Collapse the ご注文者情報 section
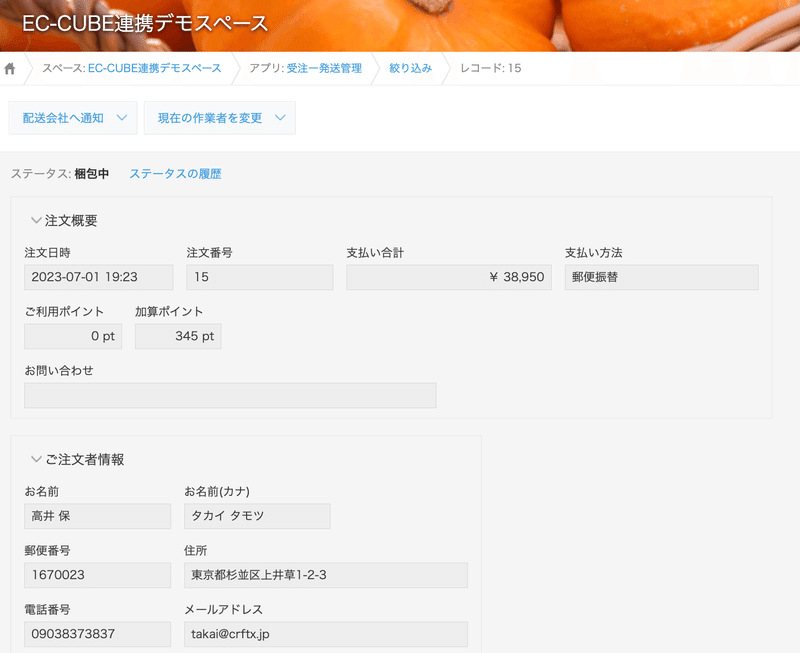Image resolution: width=800 pixels, height=653 pixels. pos(36,459)
